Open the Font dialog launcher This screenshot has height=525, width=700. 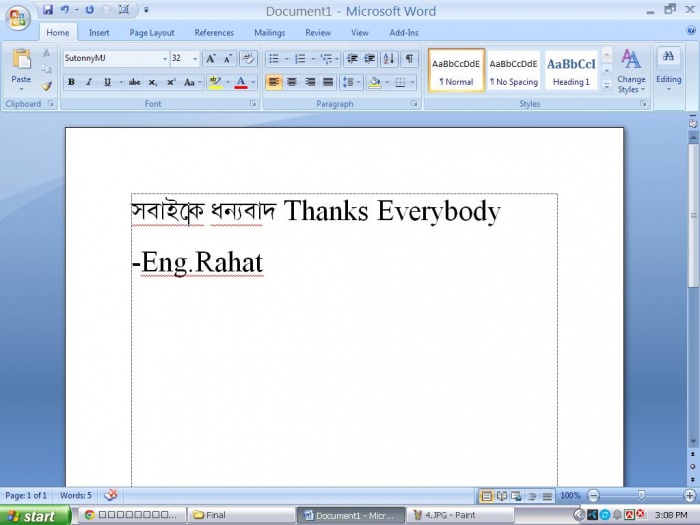[x=253, y=104]
